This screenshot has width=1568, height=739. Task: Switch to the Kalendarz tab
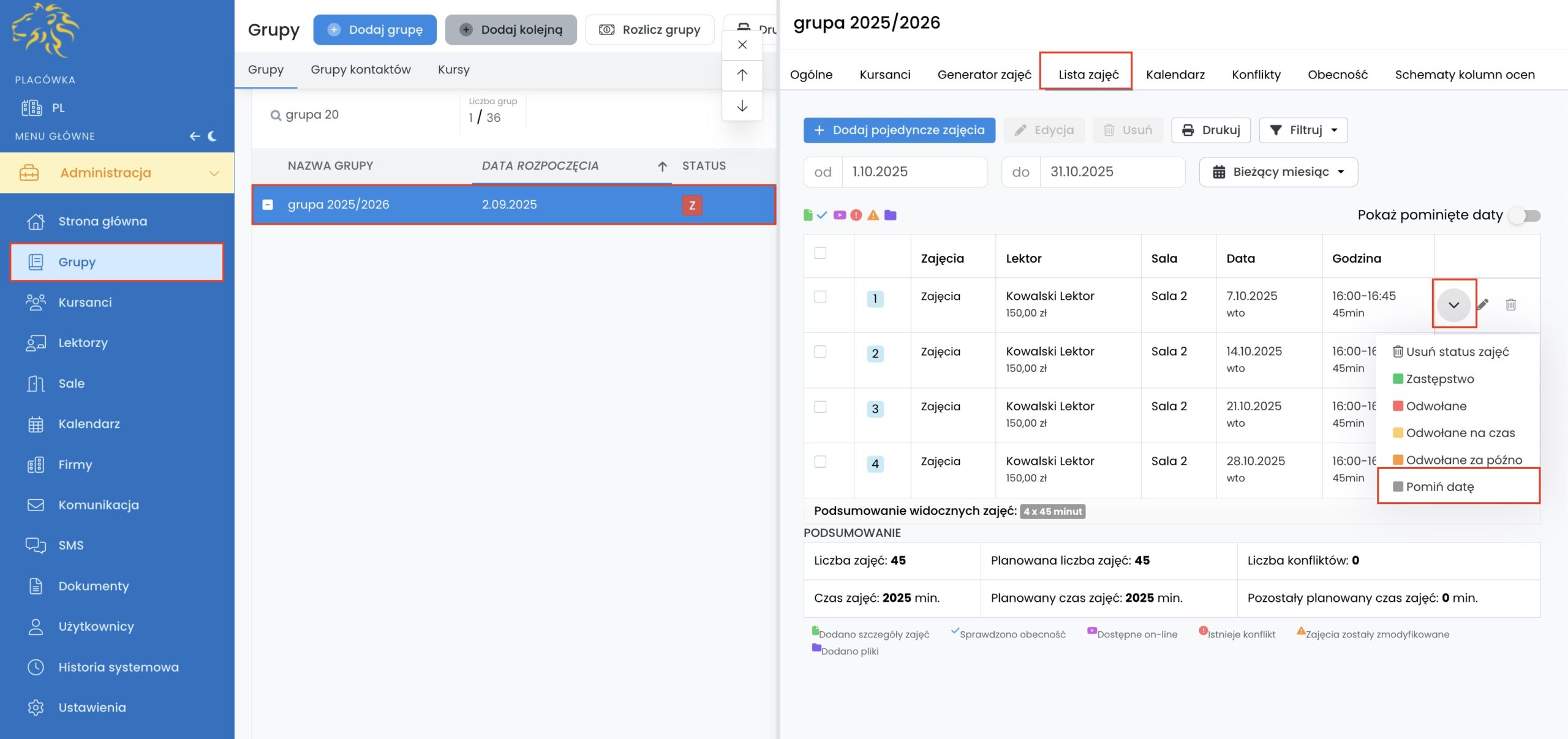coord(1175,75)
